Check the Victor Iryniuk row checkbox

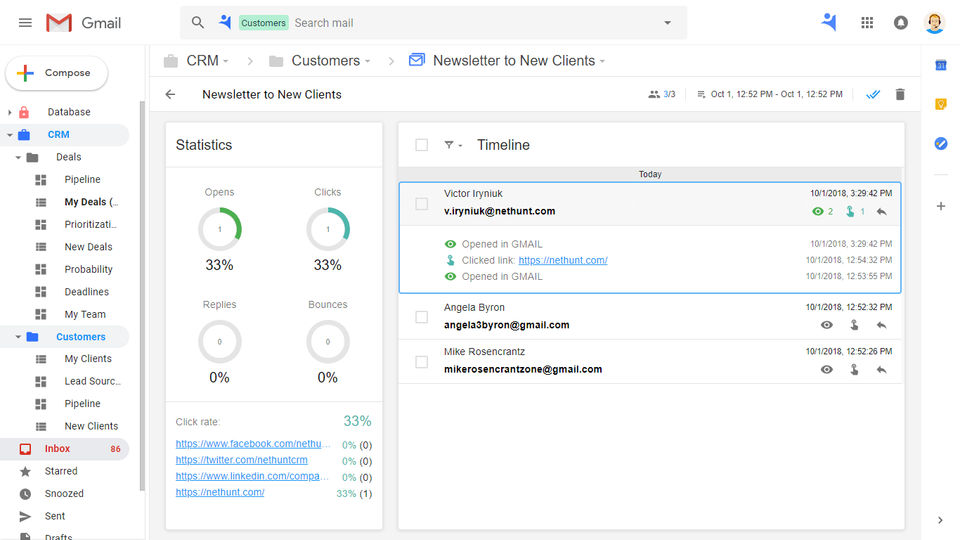[421, 204]
